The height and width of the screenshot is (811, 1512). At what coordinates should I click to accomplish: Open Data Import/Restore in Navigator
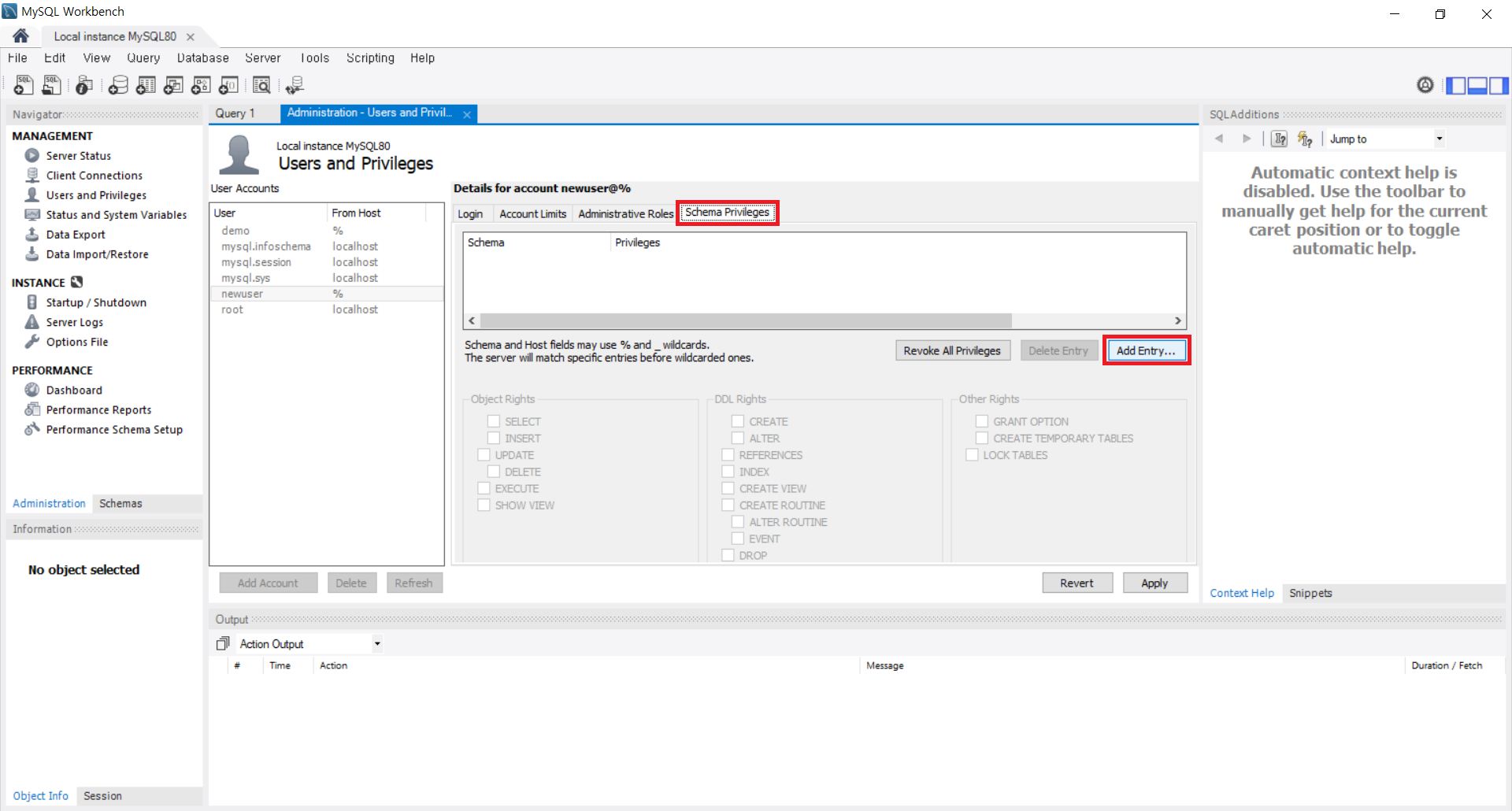(x=97, y=254)
